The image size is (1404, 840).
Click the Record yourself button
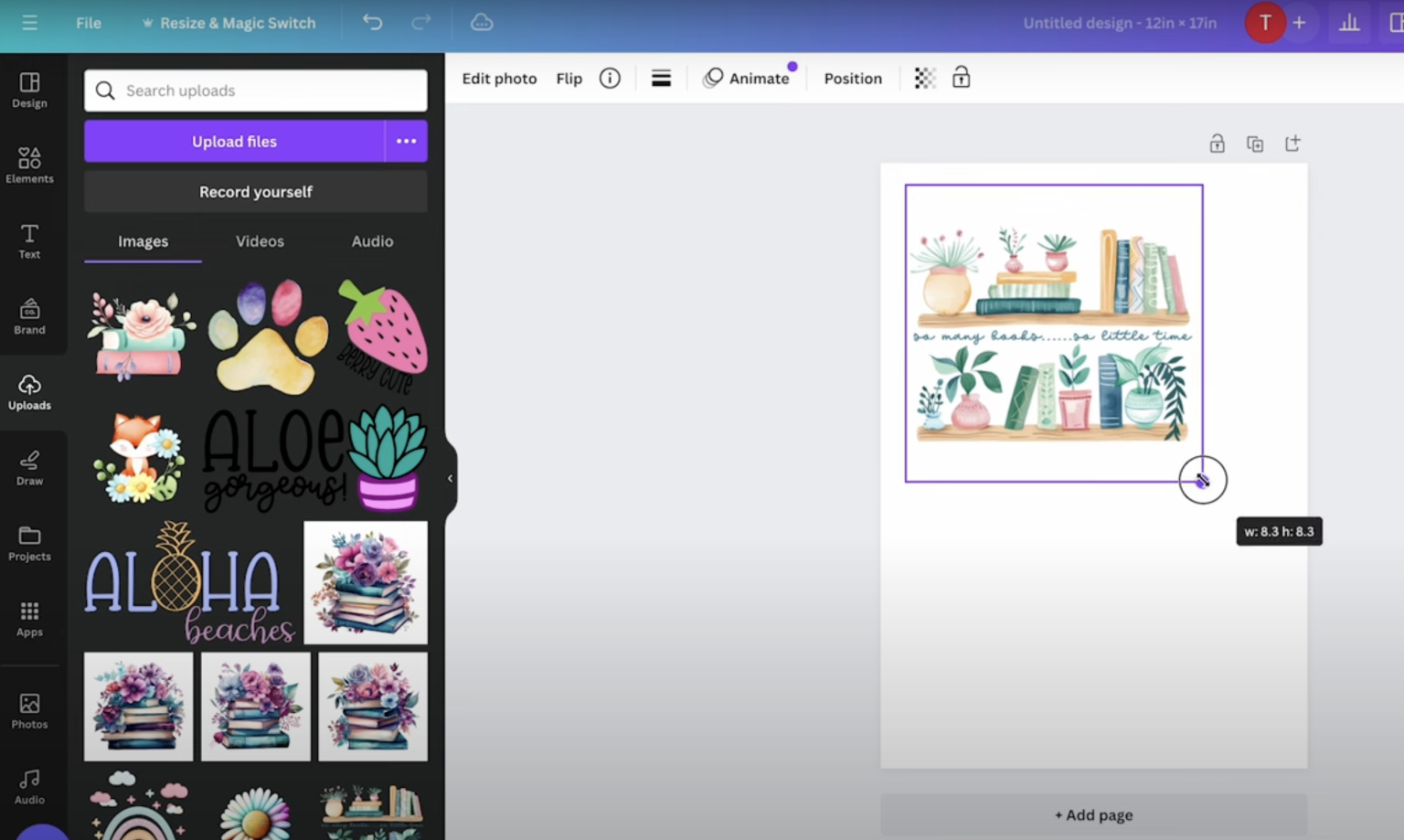(x=256, y=192)
